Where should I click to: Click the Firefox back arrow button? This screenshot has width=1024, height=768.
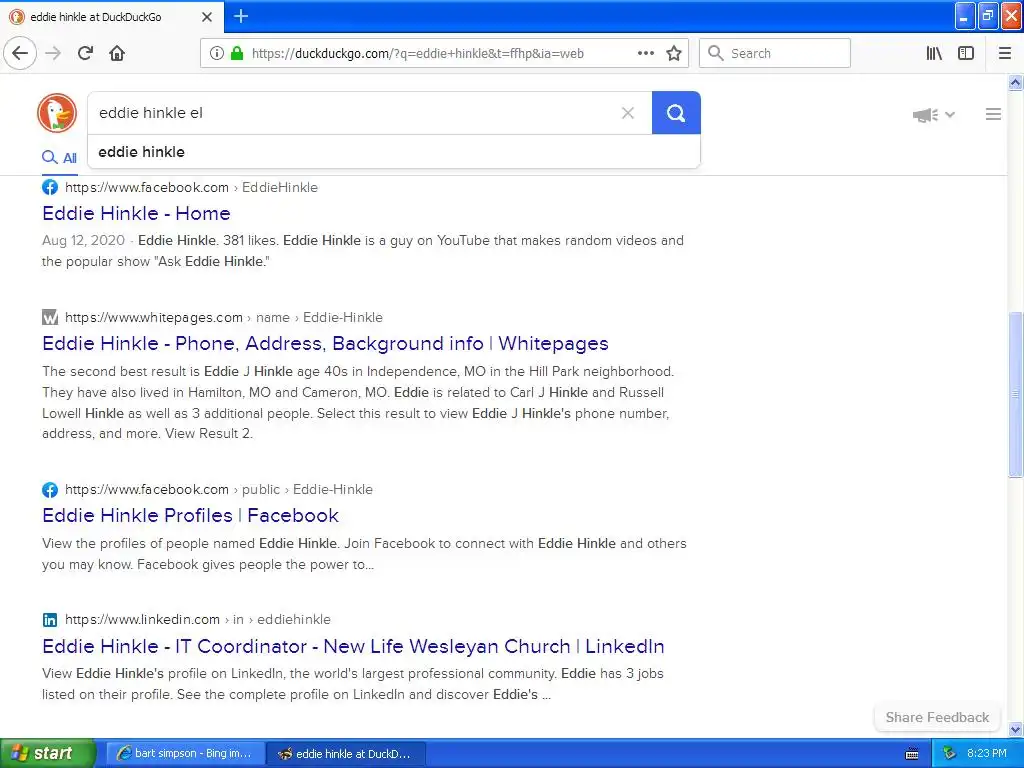pyautogui.click(x=20, y=53)
